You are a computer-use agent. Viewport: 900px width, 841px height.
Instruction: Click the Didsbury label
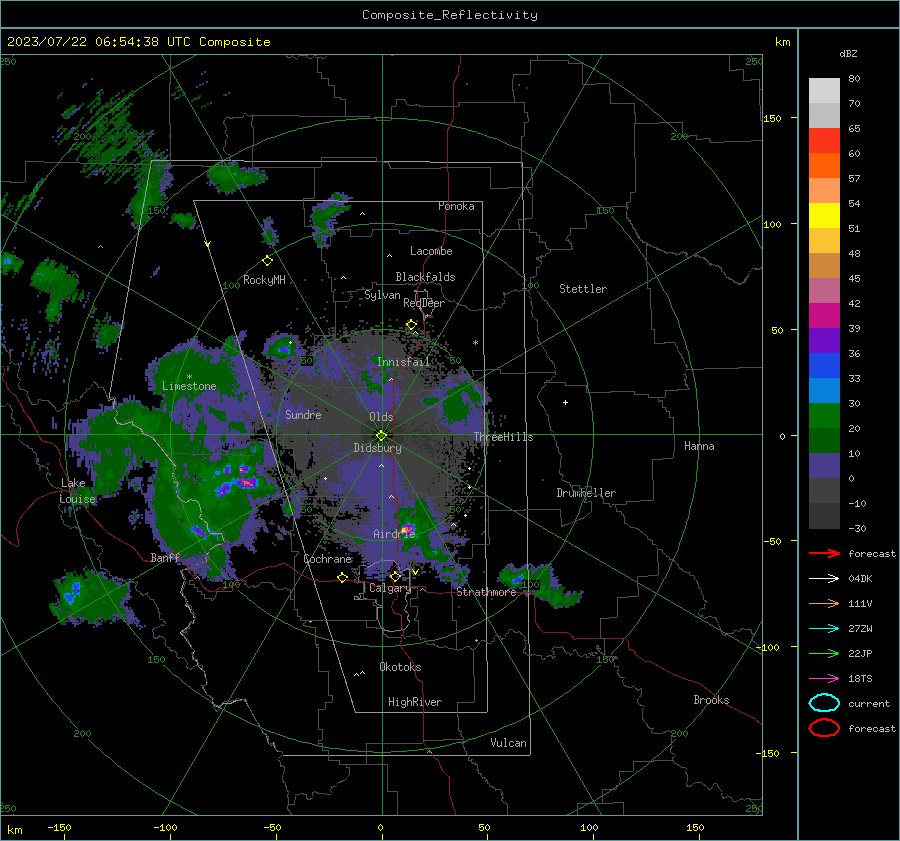[x=377, y=448]
